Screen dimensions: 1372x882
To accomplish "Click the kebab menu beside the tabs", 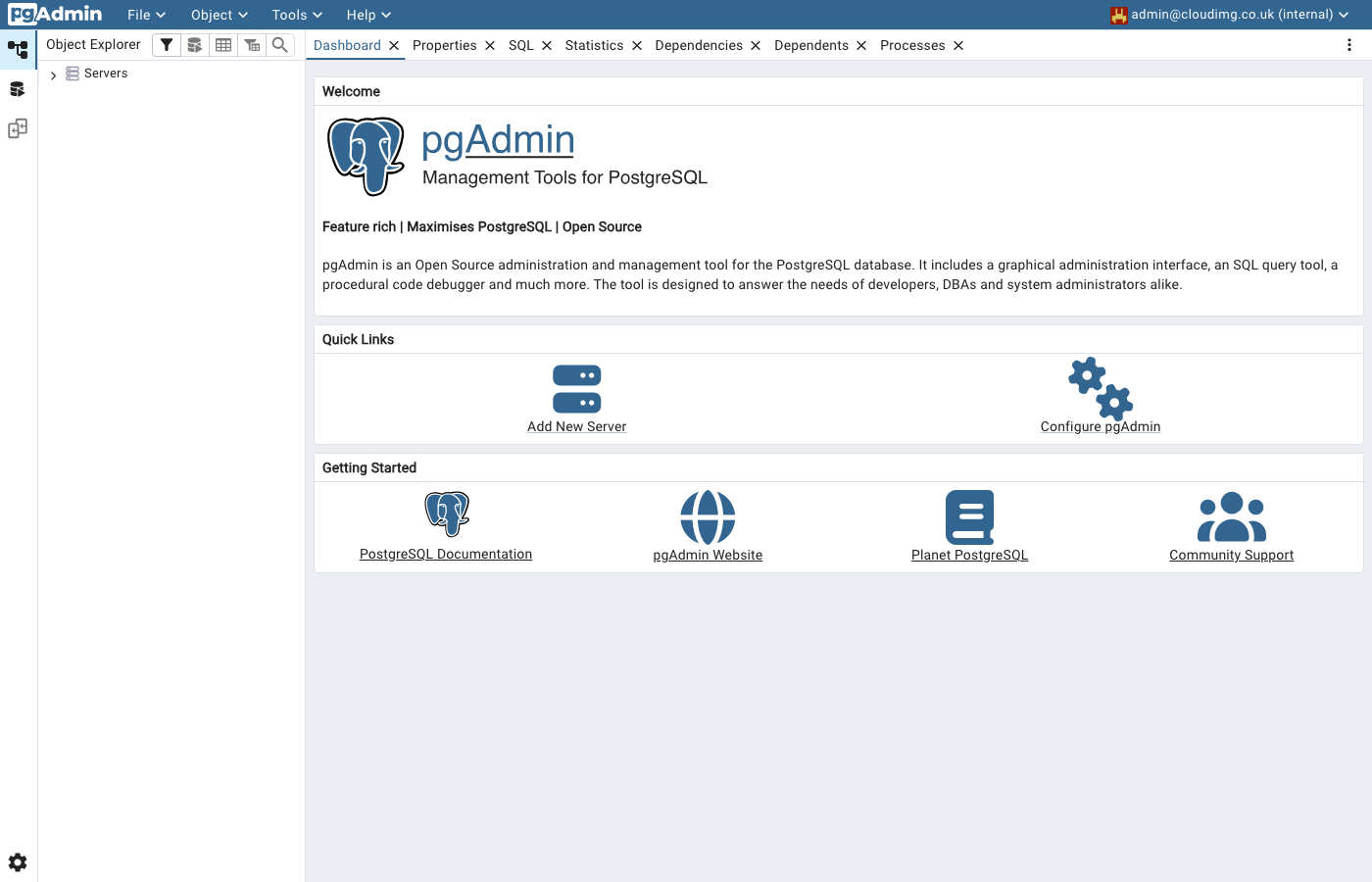I will (x=1349, y=45).
